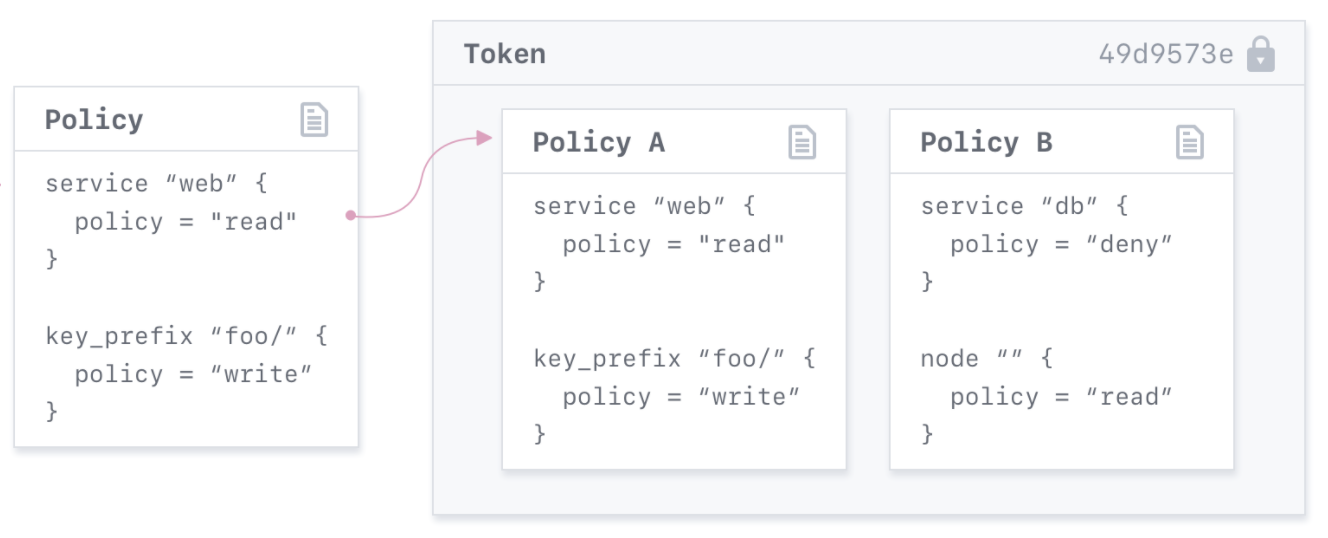Click the service "db" line in Policy B

tap(1024, 206)
